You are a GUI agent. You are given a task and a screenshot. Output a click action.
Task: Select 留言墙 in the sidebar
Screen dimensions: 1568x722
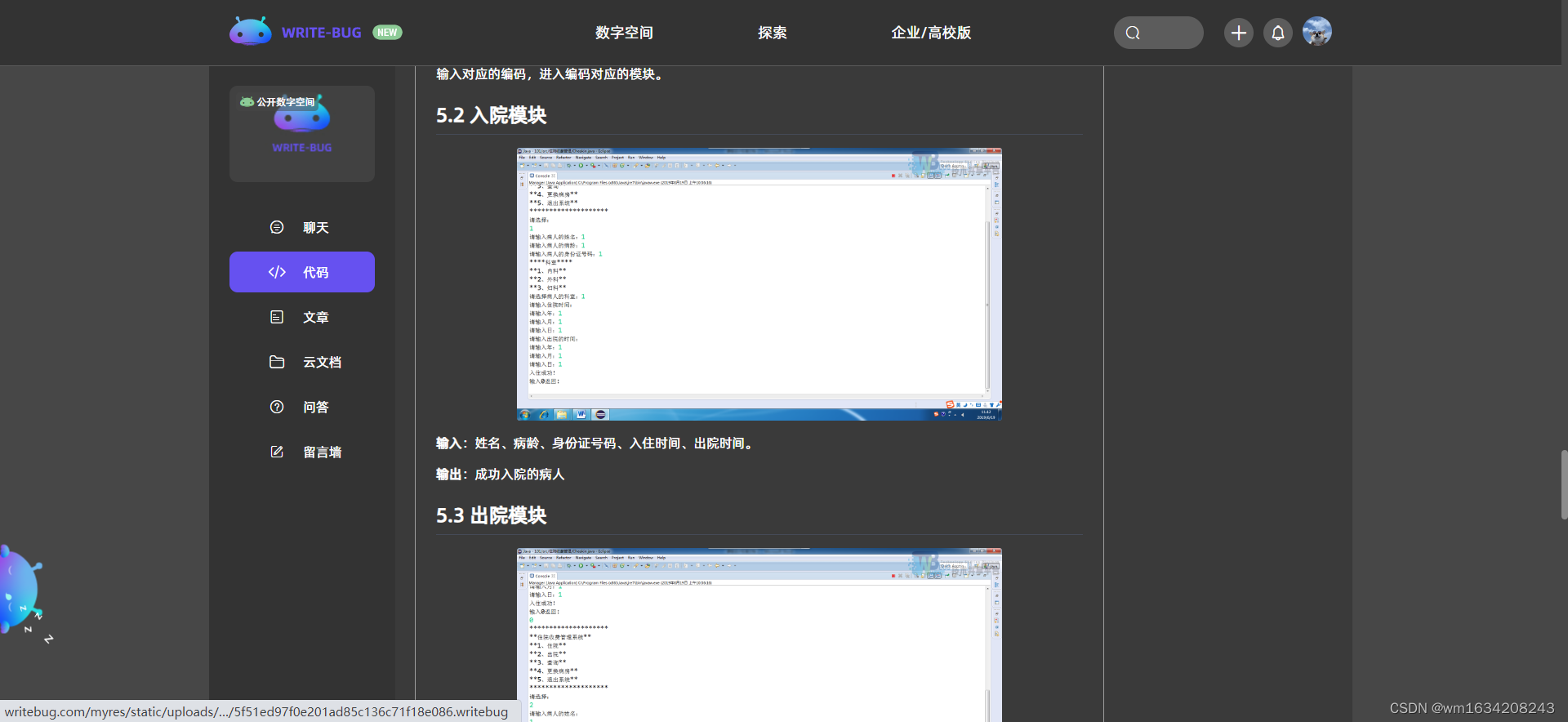click(302, 452)
